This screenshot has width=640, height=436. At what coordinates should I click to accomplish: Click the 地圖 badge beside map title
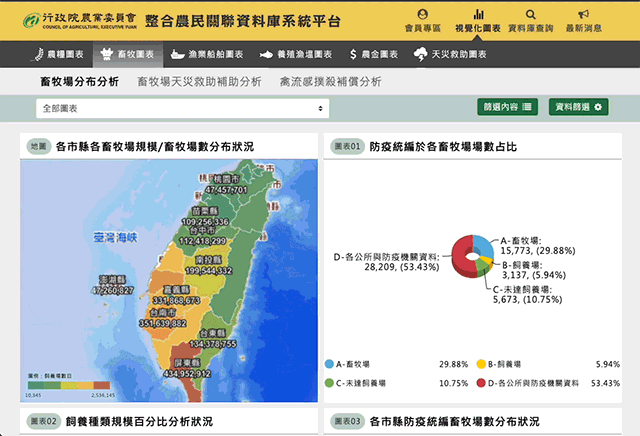click(x=39, y=146)
